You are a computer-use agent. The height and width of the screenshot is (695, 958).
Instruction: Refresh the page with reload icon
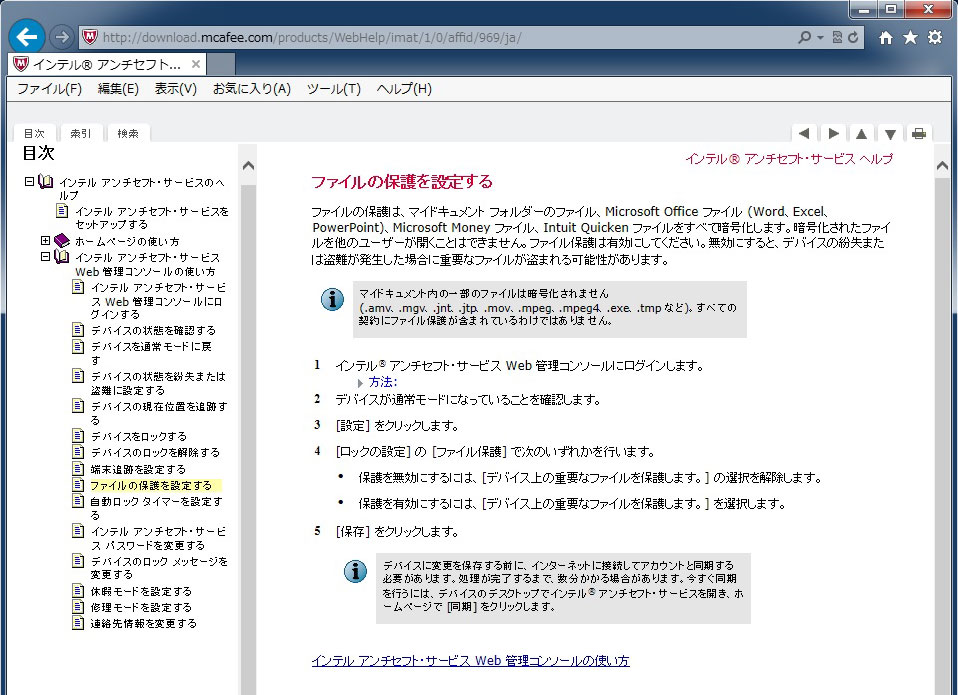click(x=853, y=37)
